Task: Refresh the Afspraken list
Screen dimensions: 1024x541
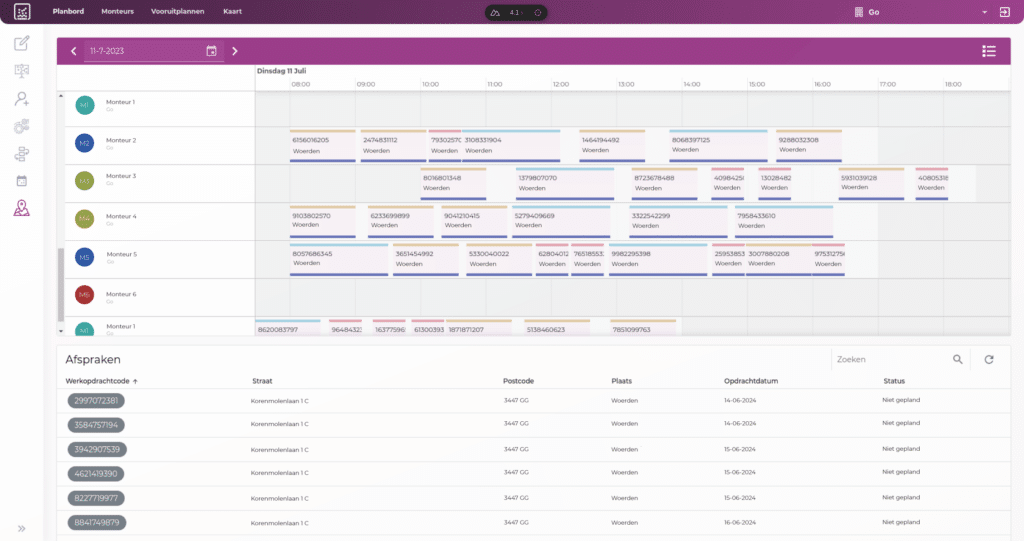Action: [x=989, y=359]
